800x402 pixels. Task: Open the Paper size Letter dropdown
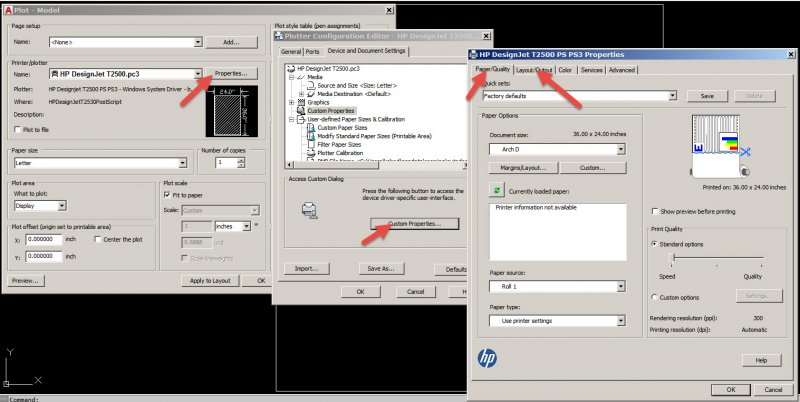tap(183, 163)
